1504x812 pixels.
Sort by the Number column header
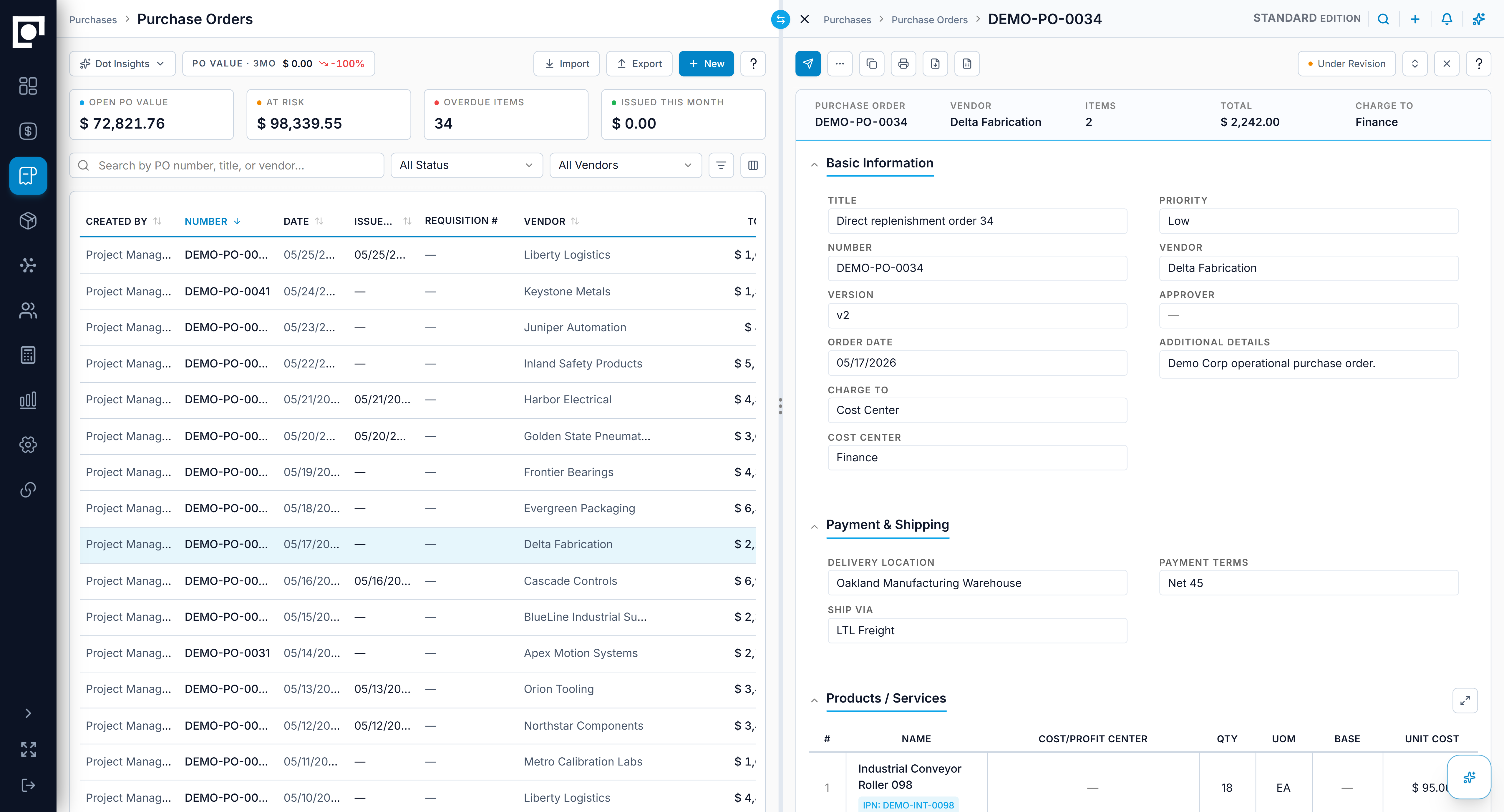point(213,221)
